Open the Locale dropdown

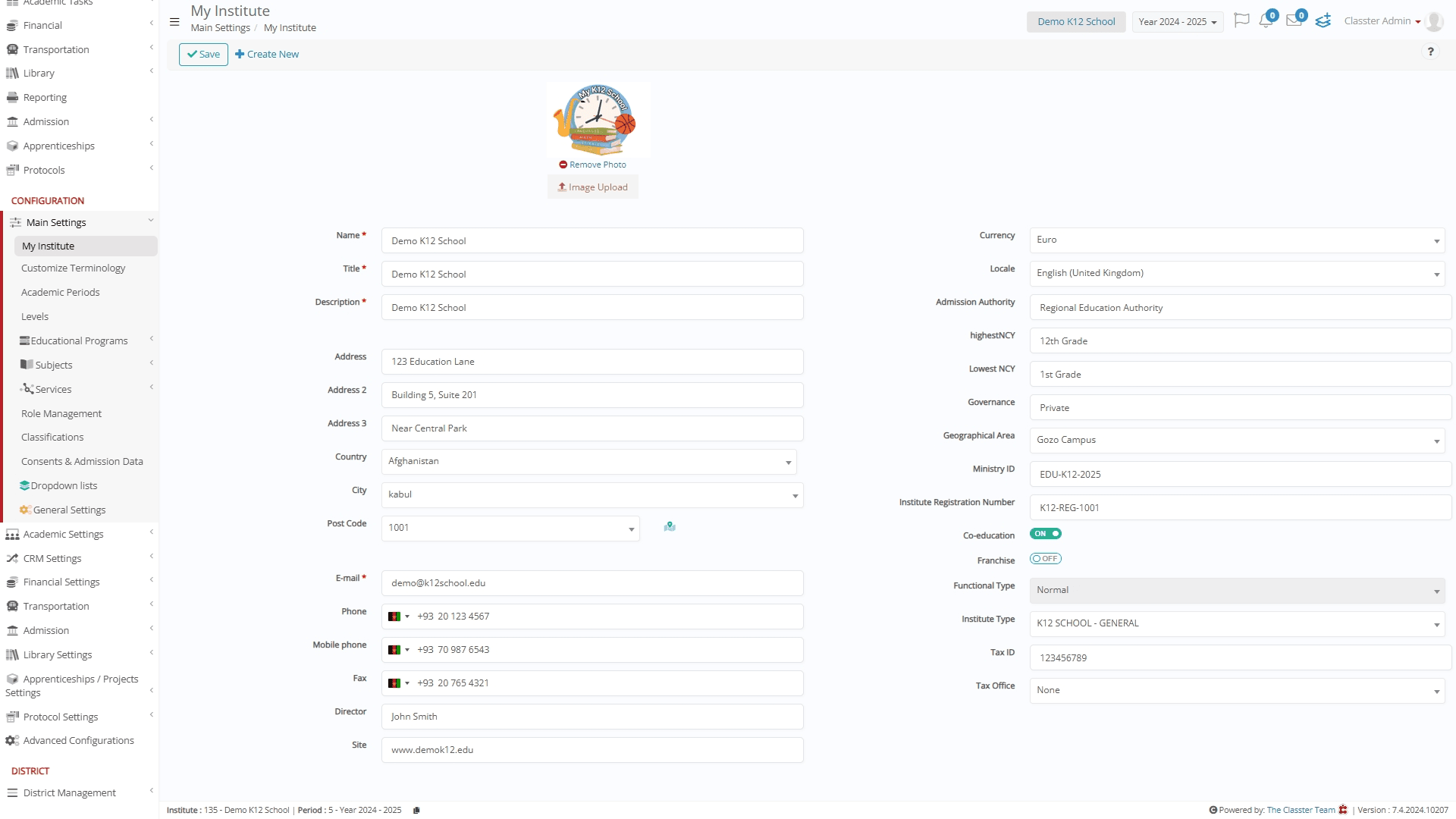coord(1237,274)
